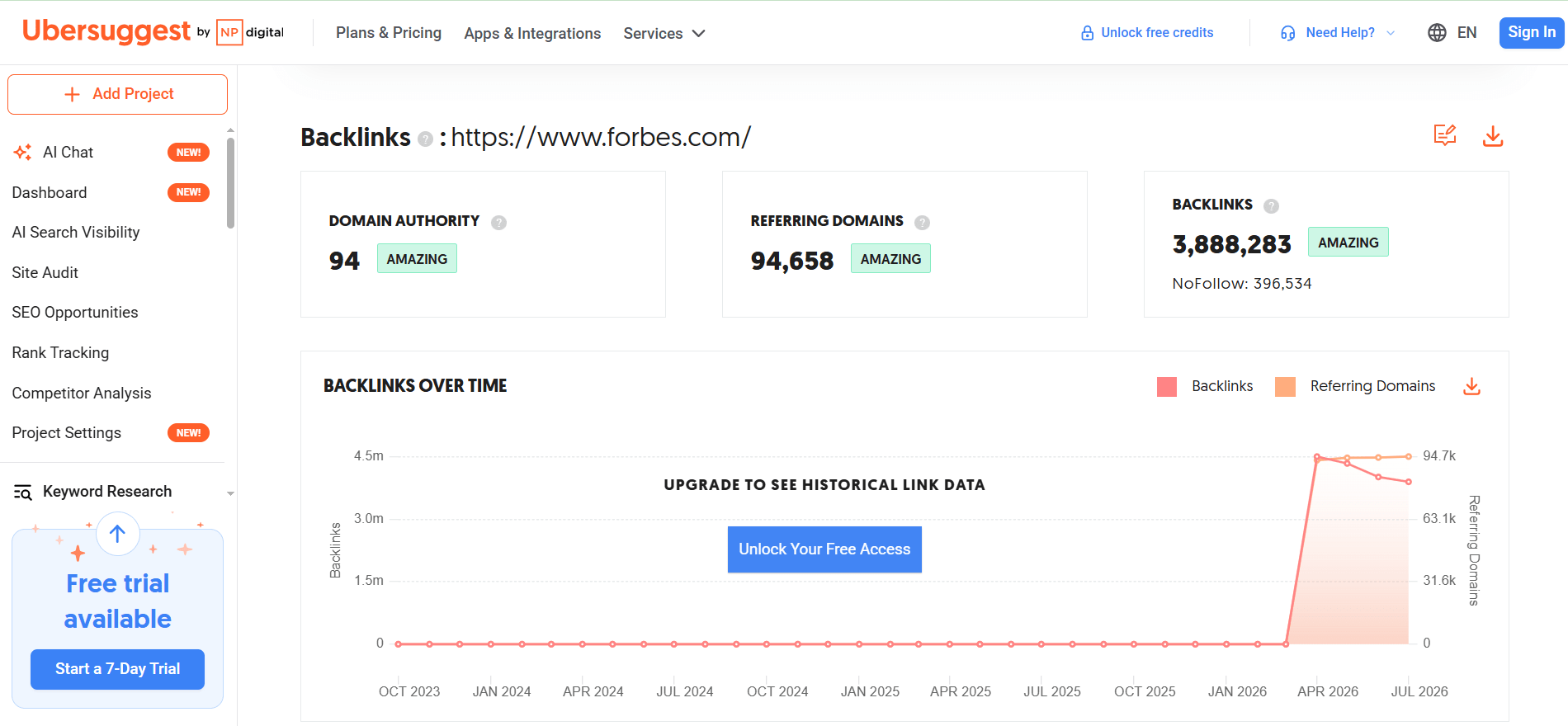Download the backlinks report via top download icon
This screenshot has height=726, width=1568.
(x=1493, y=136)
